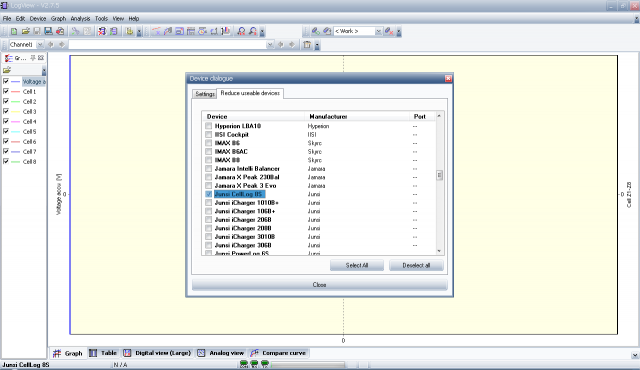Image resolution: width=640 pixels, height=370 pixels.
Task: Toggle the Cell 4 curve checkbox
Action: click(6, 121)
